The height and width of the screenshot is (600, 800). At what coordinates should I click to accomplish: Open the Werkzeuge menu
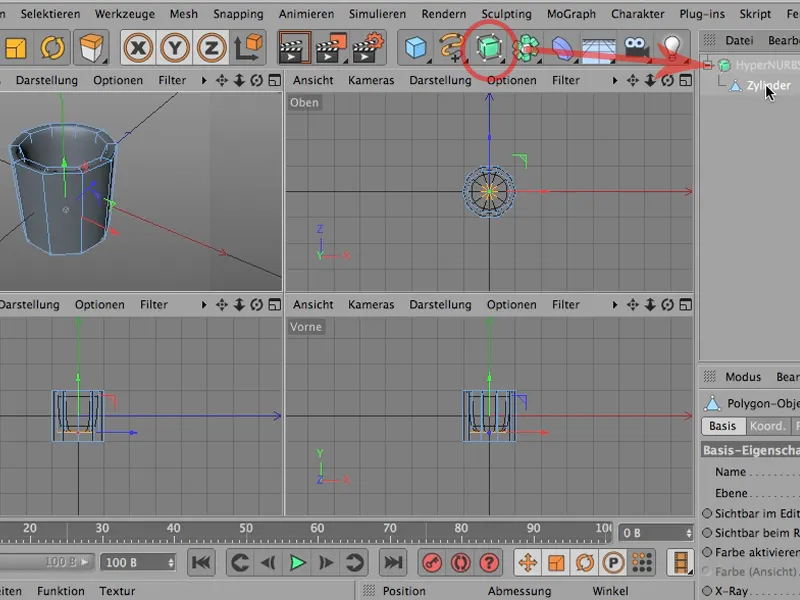124,14
